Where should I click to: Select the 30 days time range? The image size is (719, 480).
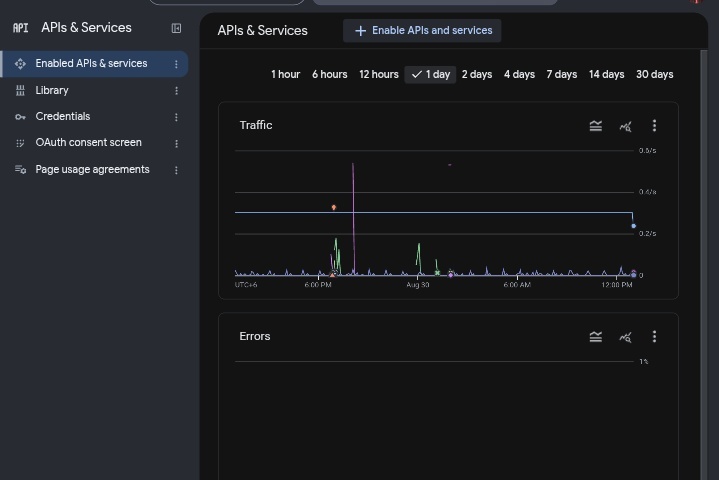(654, 74)
